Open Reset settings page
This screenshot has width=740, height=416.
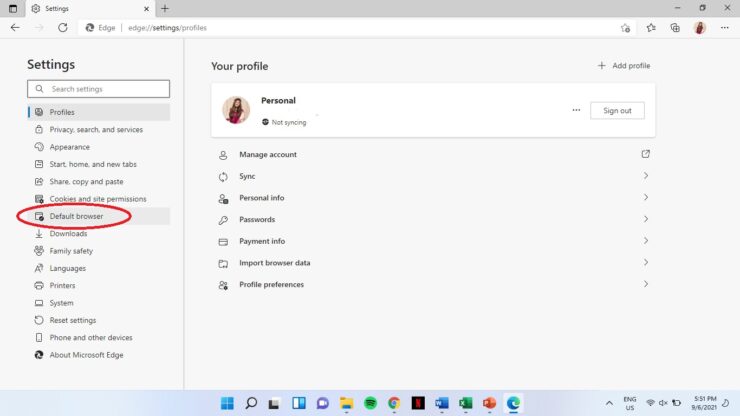pyautogui.click(x=99, y=320)
